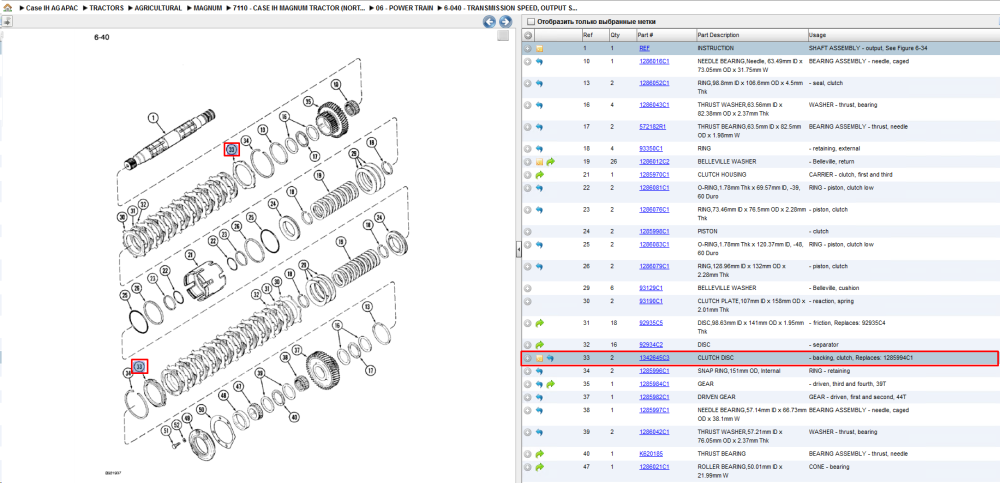This screenshot has height=483, width=1000.
Task: Click green arrow icon in Ref 31 DISC row
Action: tap(539, 323)
